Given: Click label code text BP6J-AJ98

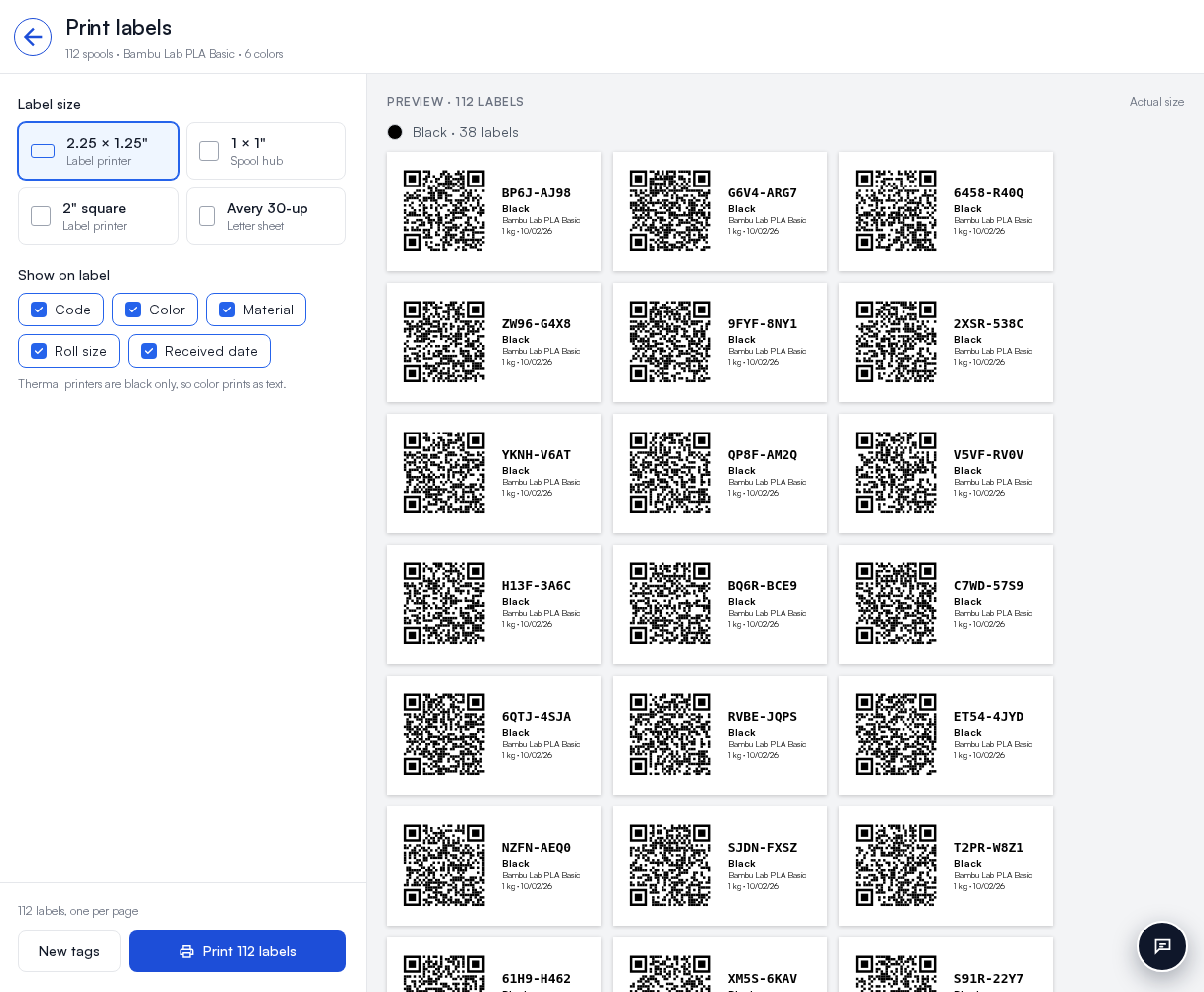Looking at the screenshot, I should tap(537, 193).
